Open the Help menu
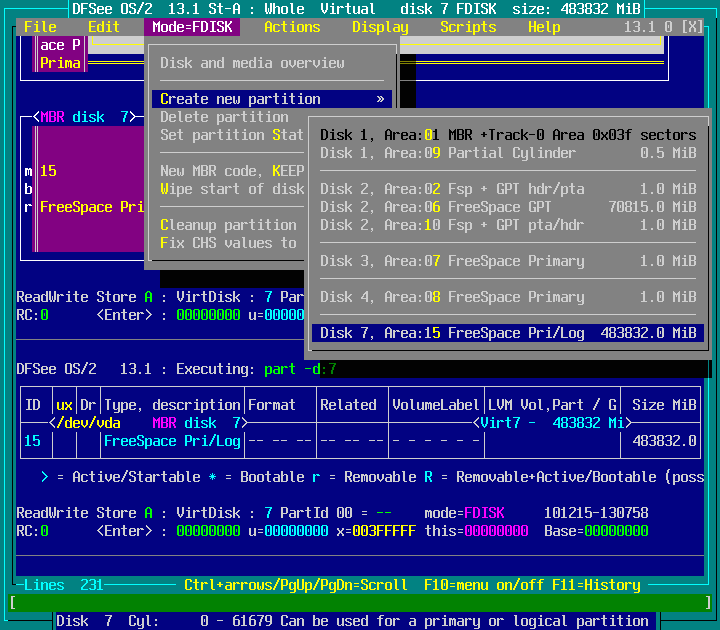Image resolution: width=720 pixels, height=630 pixels. click(x=544, y=27)
